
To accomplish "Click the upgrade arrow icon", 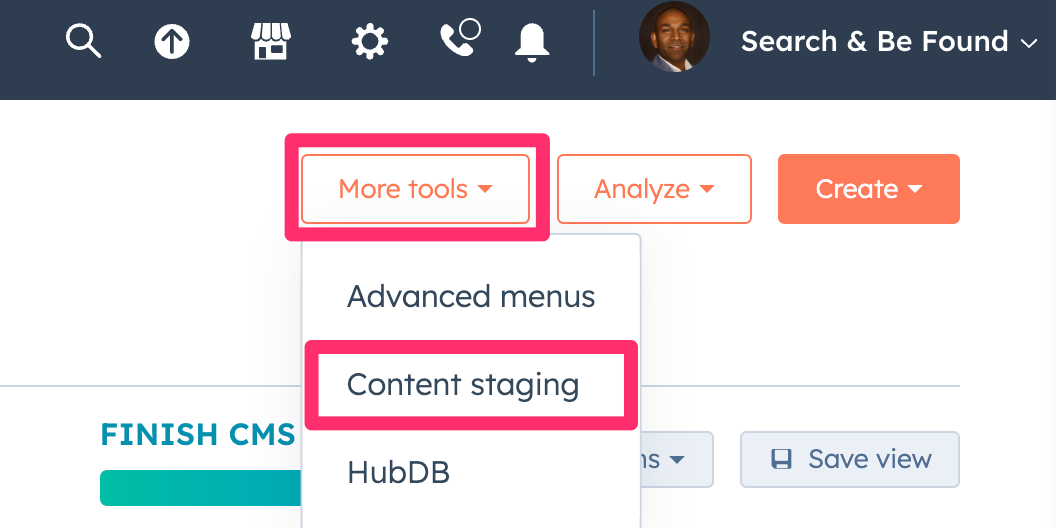I will tap(172, 41).
